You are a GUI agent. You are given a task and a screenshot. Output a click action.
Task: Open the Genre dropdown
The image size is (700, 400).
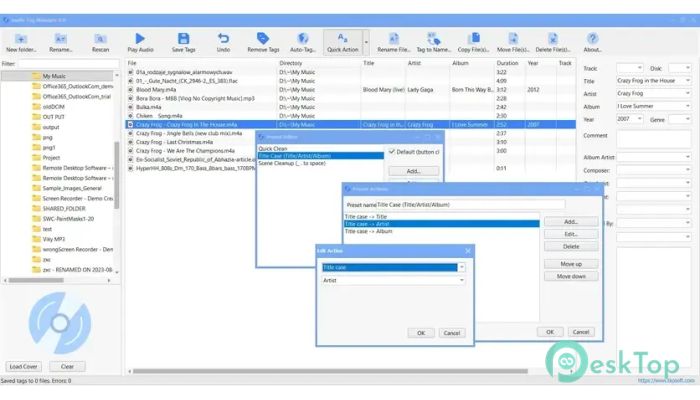tap(688, 119)
